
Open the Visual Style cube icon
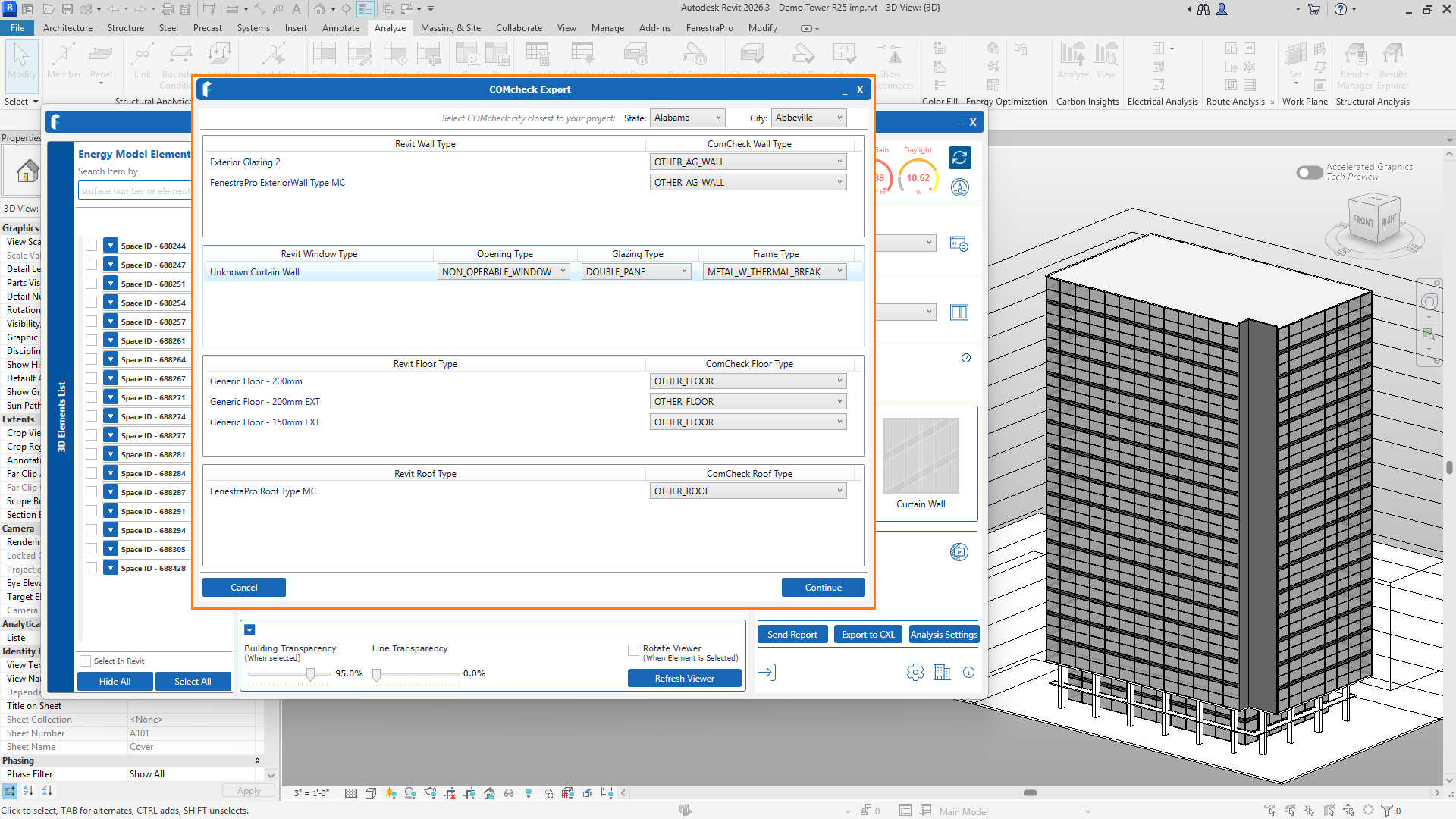(370, 793)
